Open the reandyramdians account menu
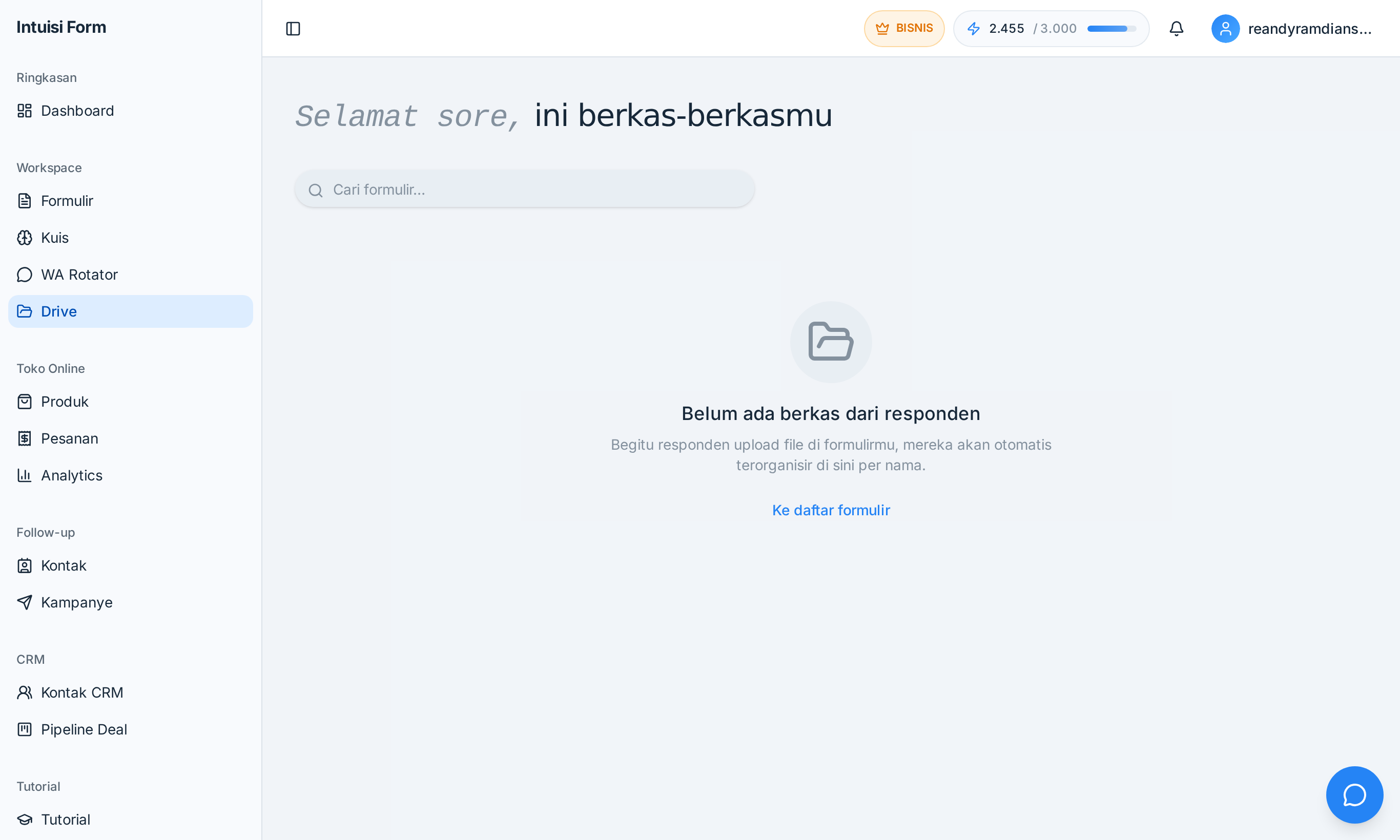 [1292, 28]
